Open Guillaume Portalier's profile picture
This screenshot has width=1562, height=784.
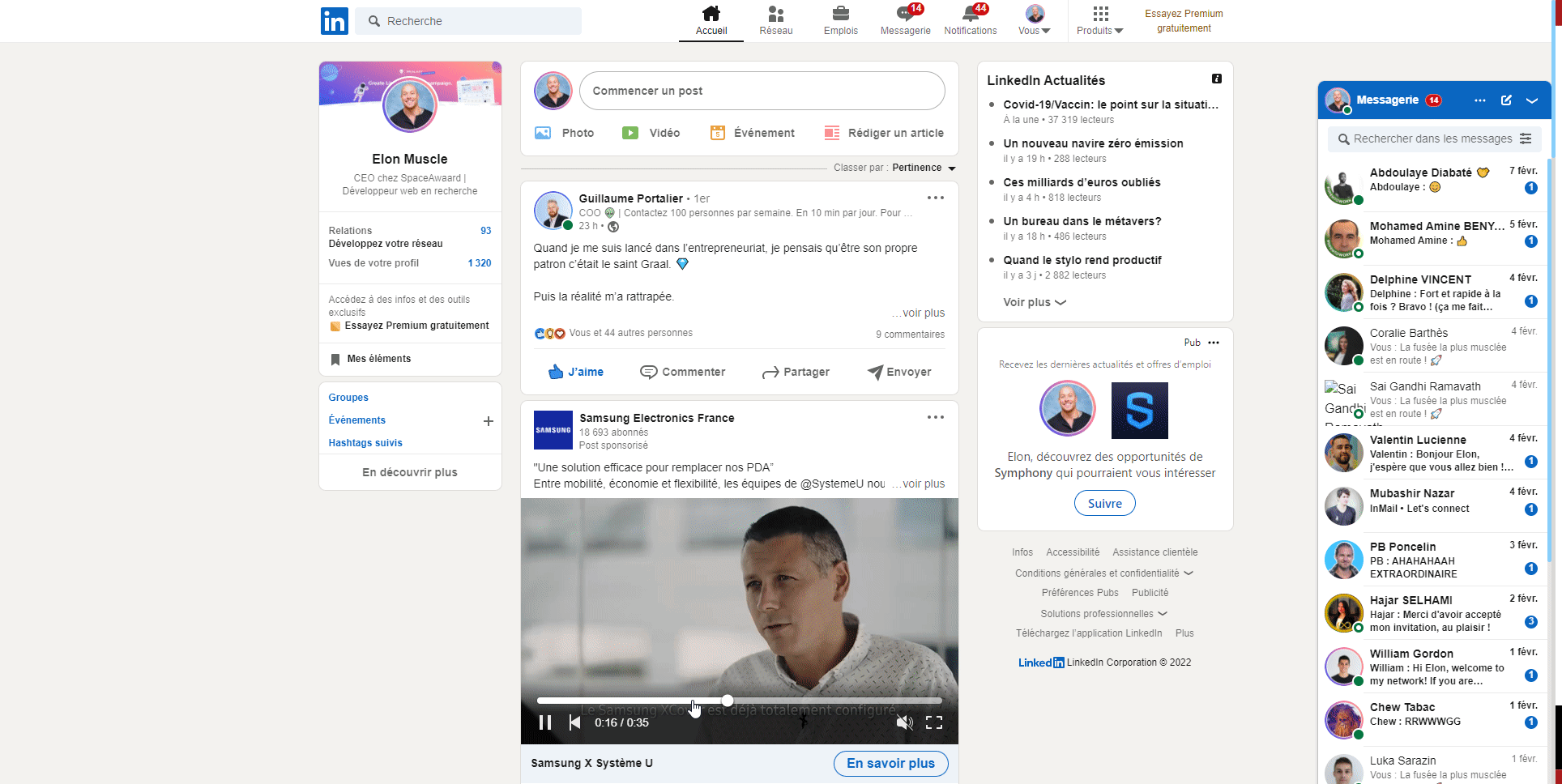tap(553, 211)
